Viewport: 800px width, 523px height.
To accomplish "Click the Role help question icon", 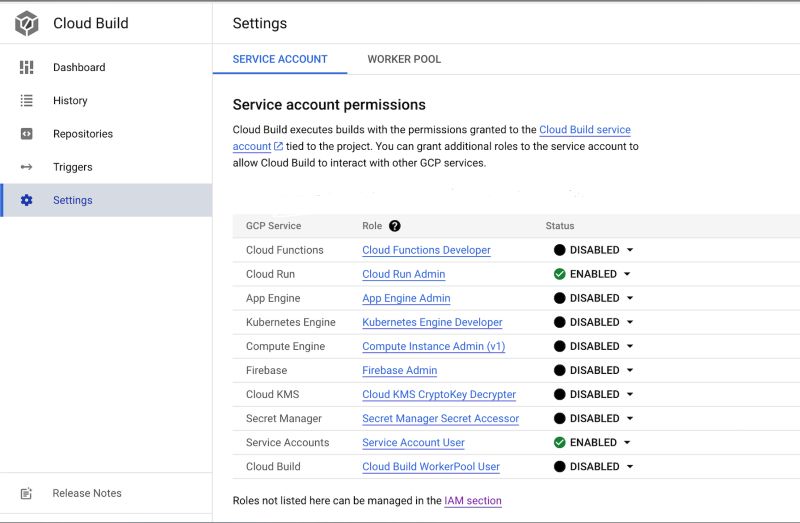I will pos(395,226).
